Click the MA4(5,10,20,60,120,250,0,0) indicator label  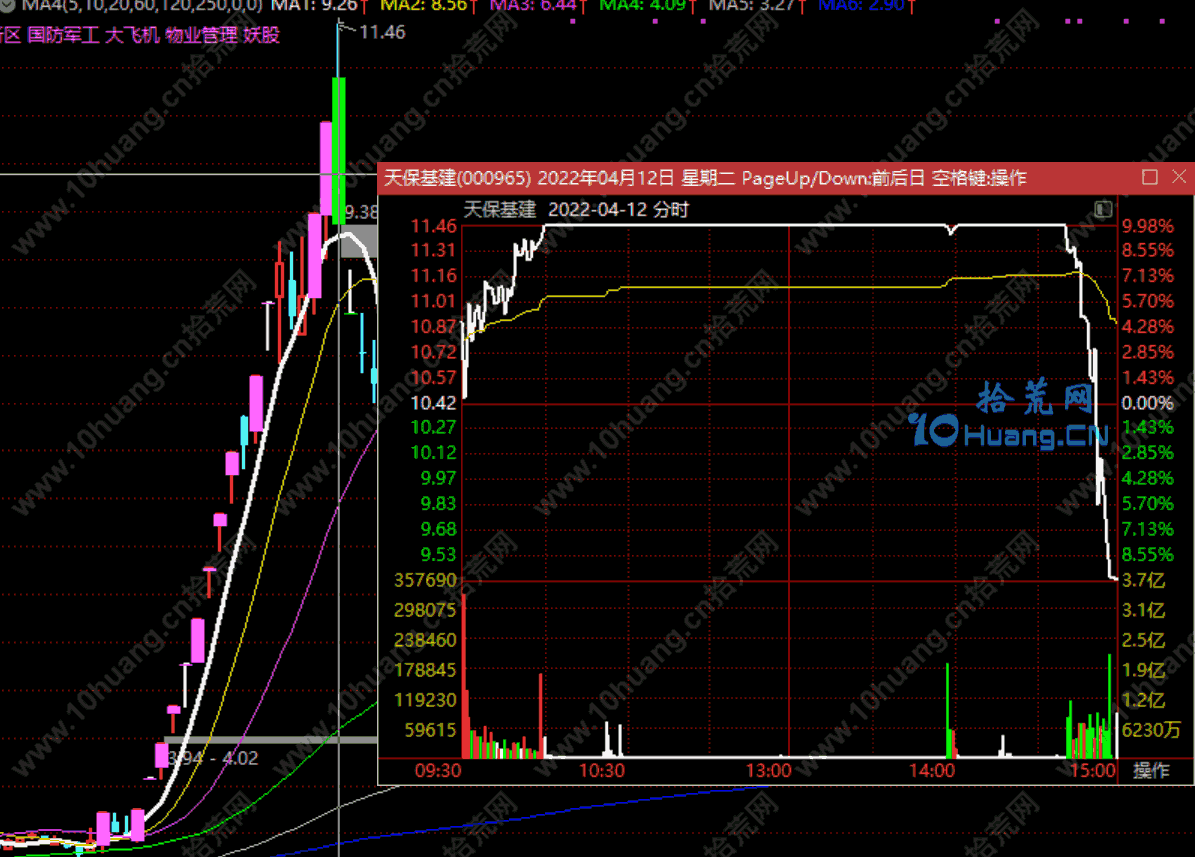point(142,5)
